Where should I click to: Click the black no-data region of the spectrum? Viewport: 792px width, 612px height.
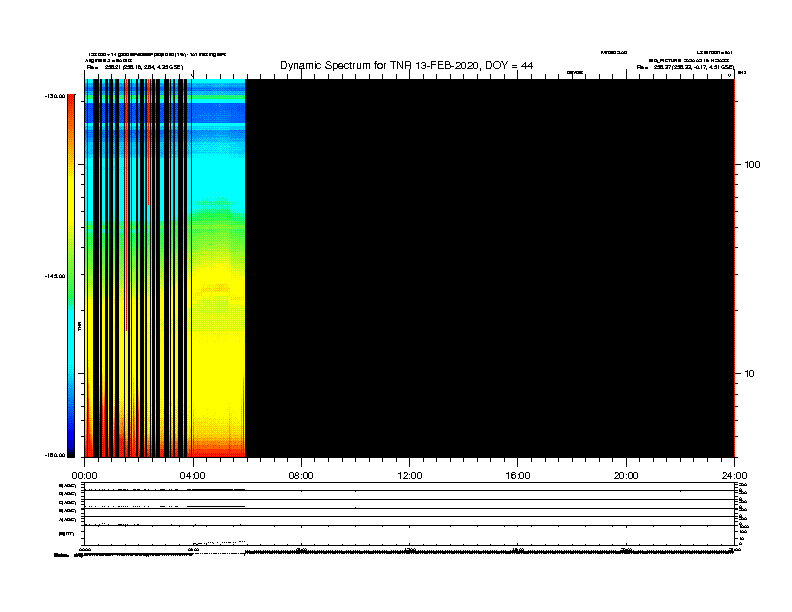point(489,268)
